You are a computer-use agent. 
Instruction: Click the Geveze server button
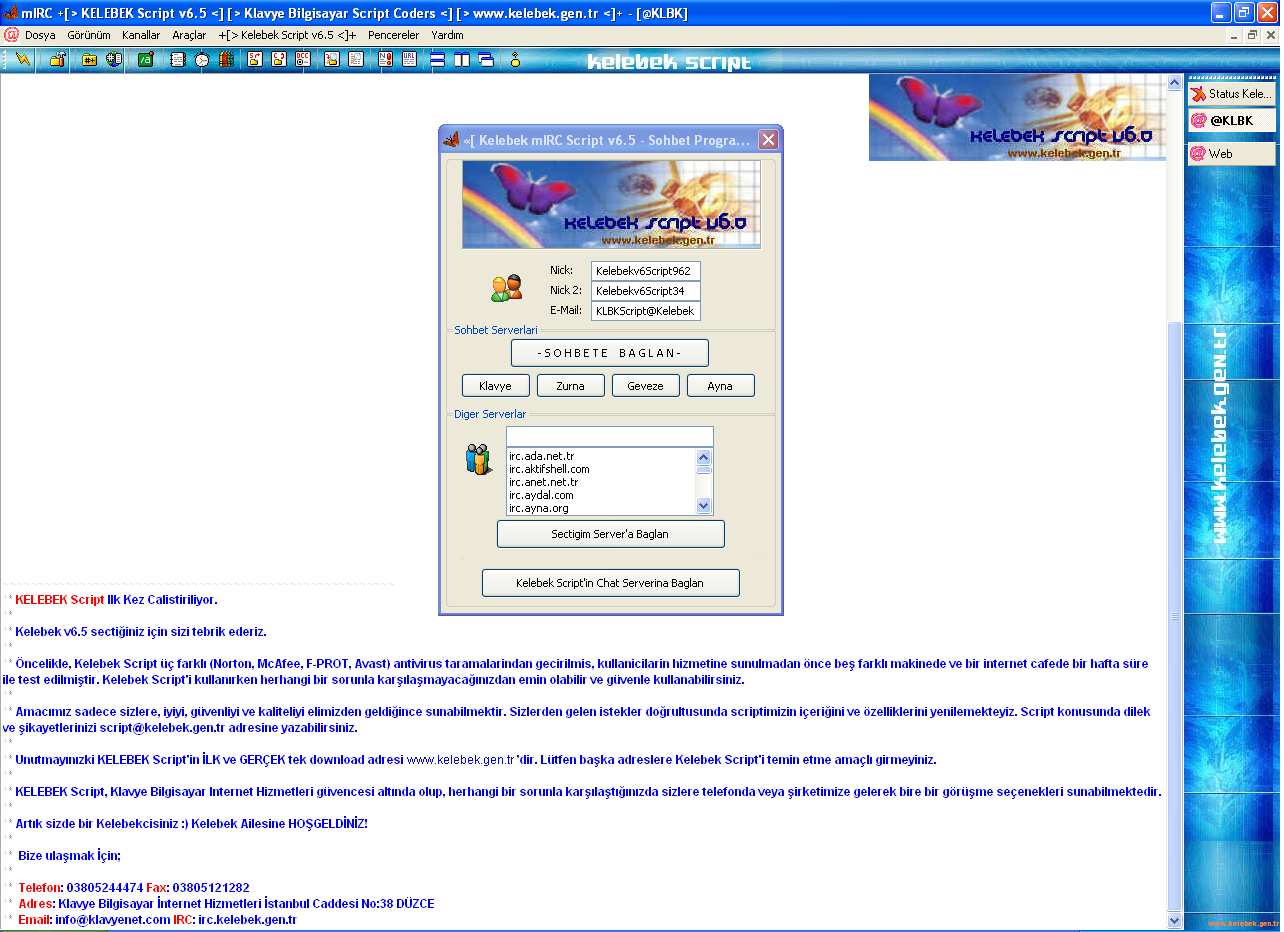point(646,386)
